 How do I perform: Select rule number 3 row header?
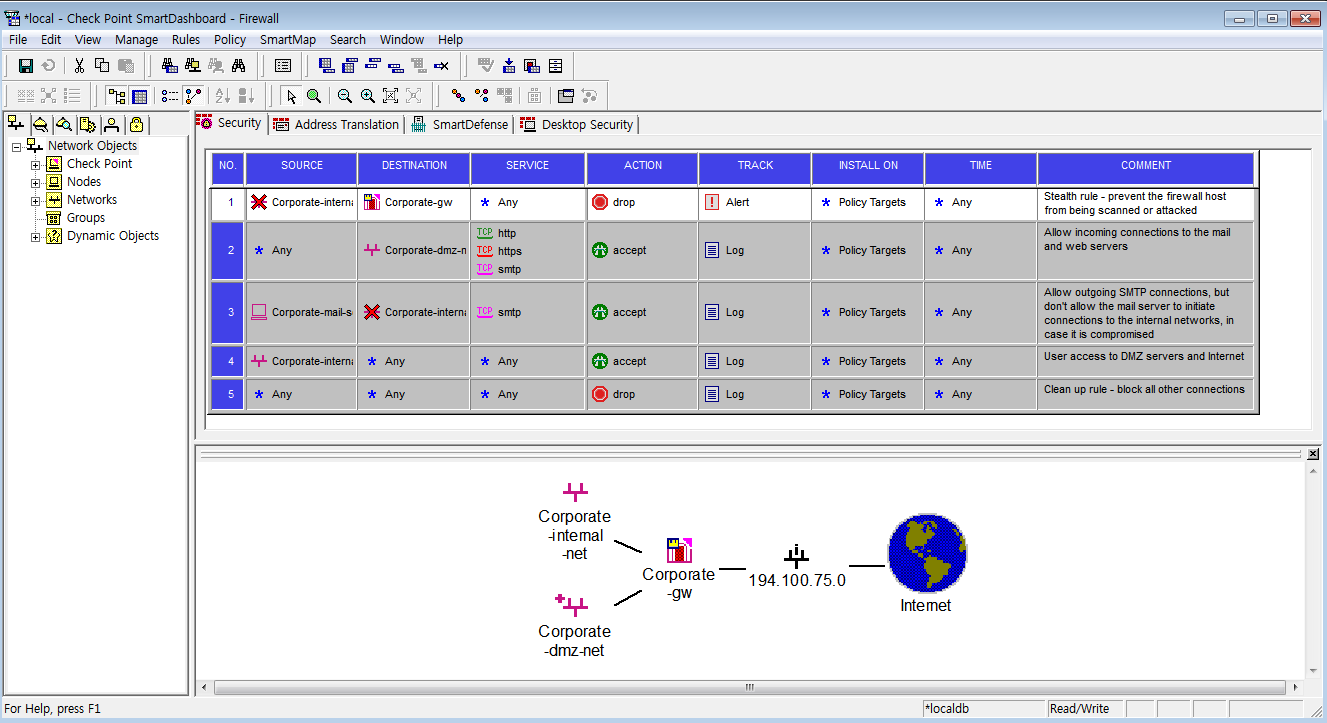[227, 313]
